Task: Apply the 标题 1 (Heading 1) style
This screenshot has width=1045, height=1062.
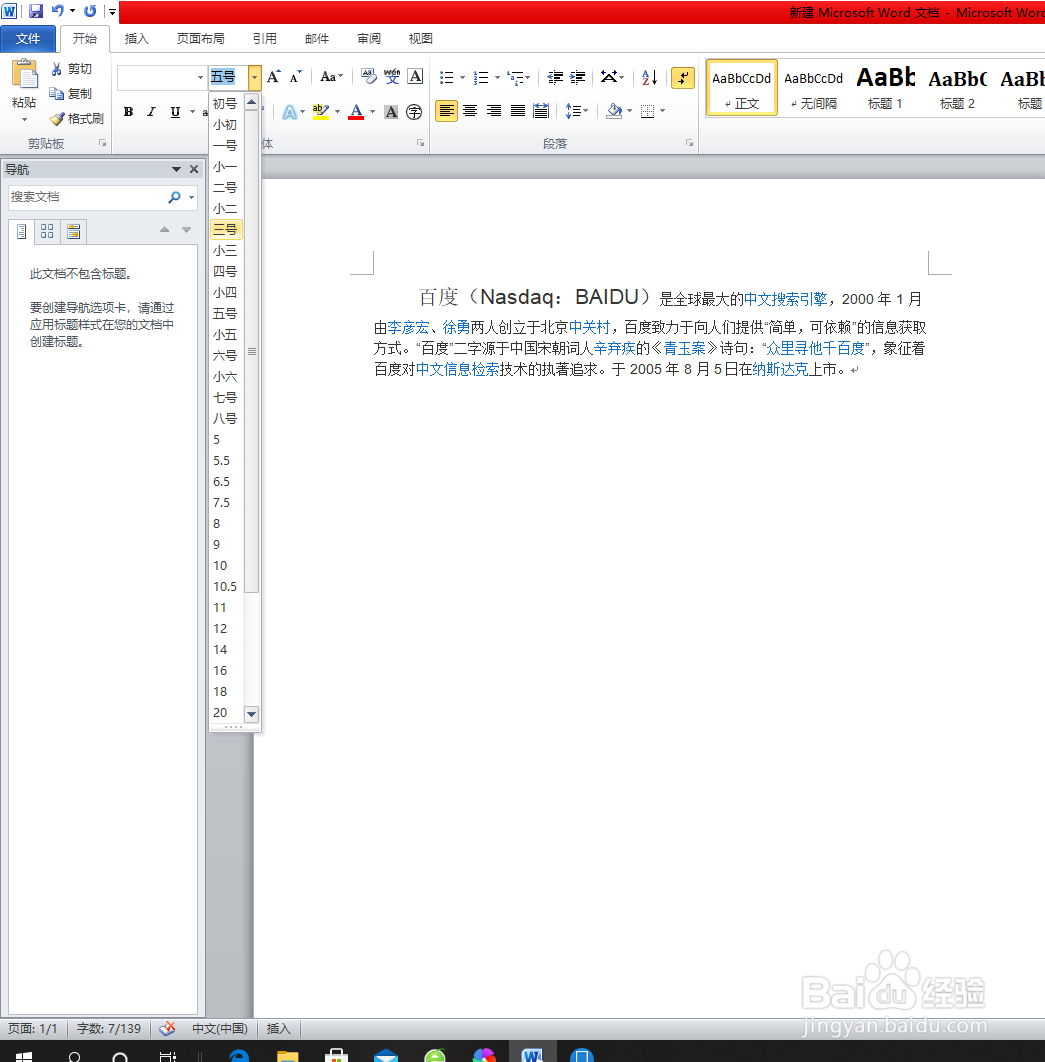Action: 885,88
